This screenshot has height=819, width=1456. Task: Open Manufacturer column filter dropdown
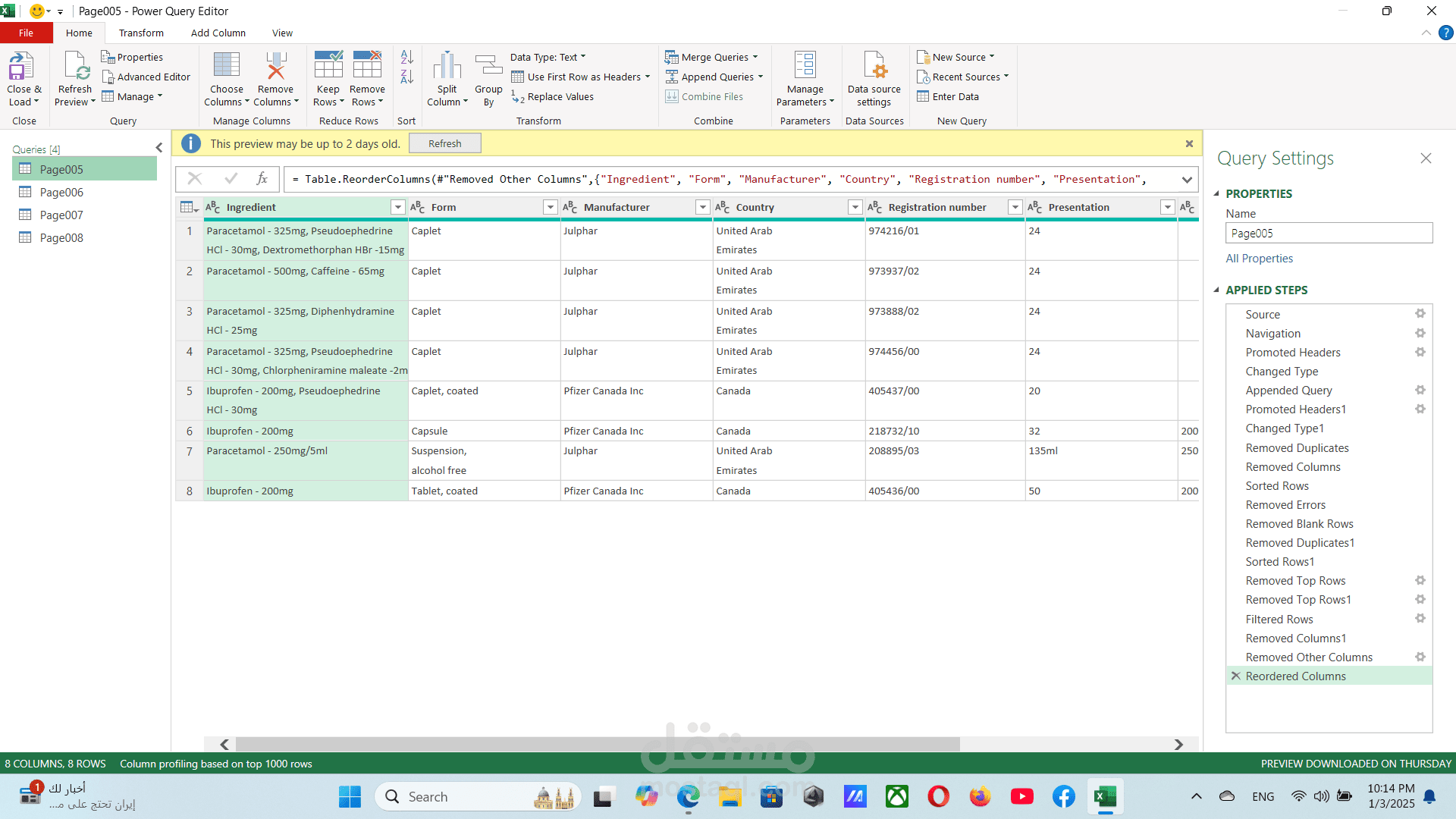tap(703, 207)
